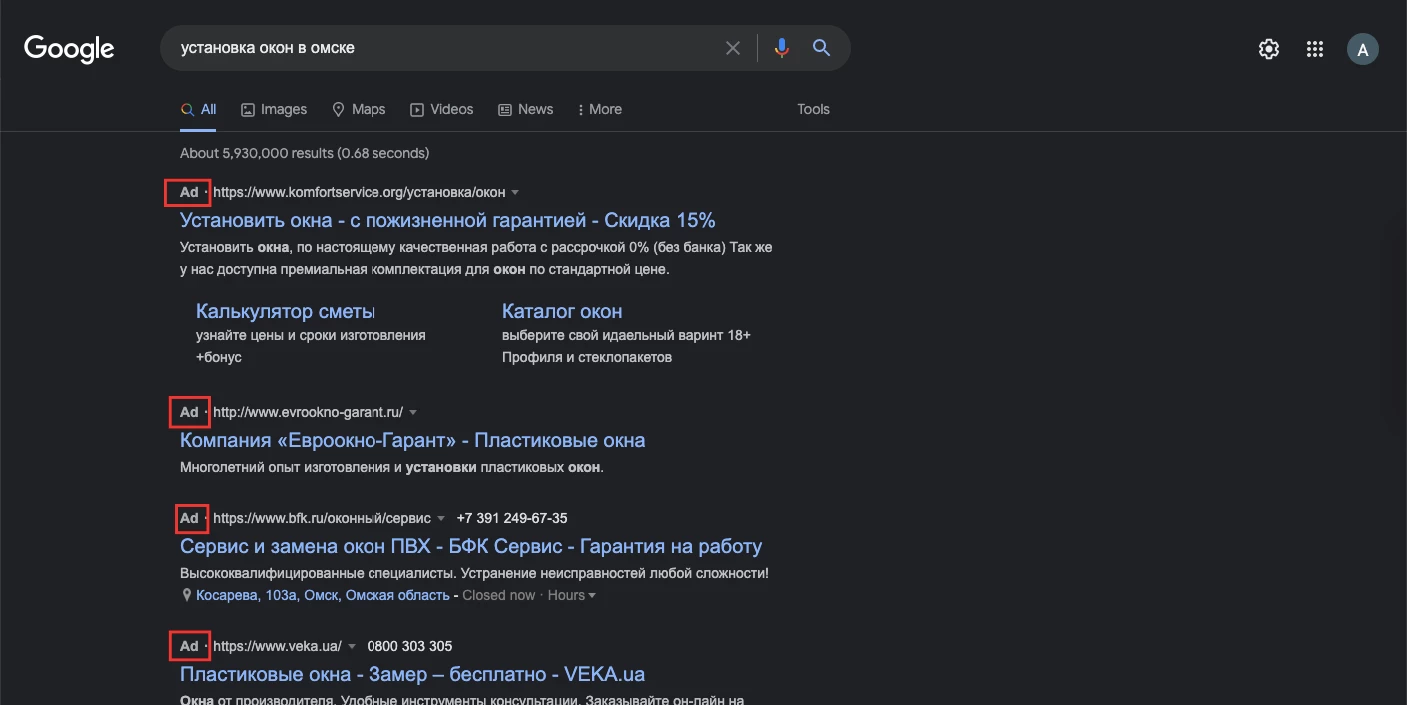Open the More search options menu
This screenshot has width=1407, height=705.
click(x=599, y=109)
